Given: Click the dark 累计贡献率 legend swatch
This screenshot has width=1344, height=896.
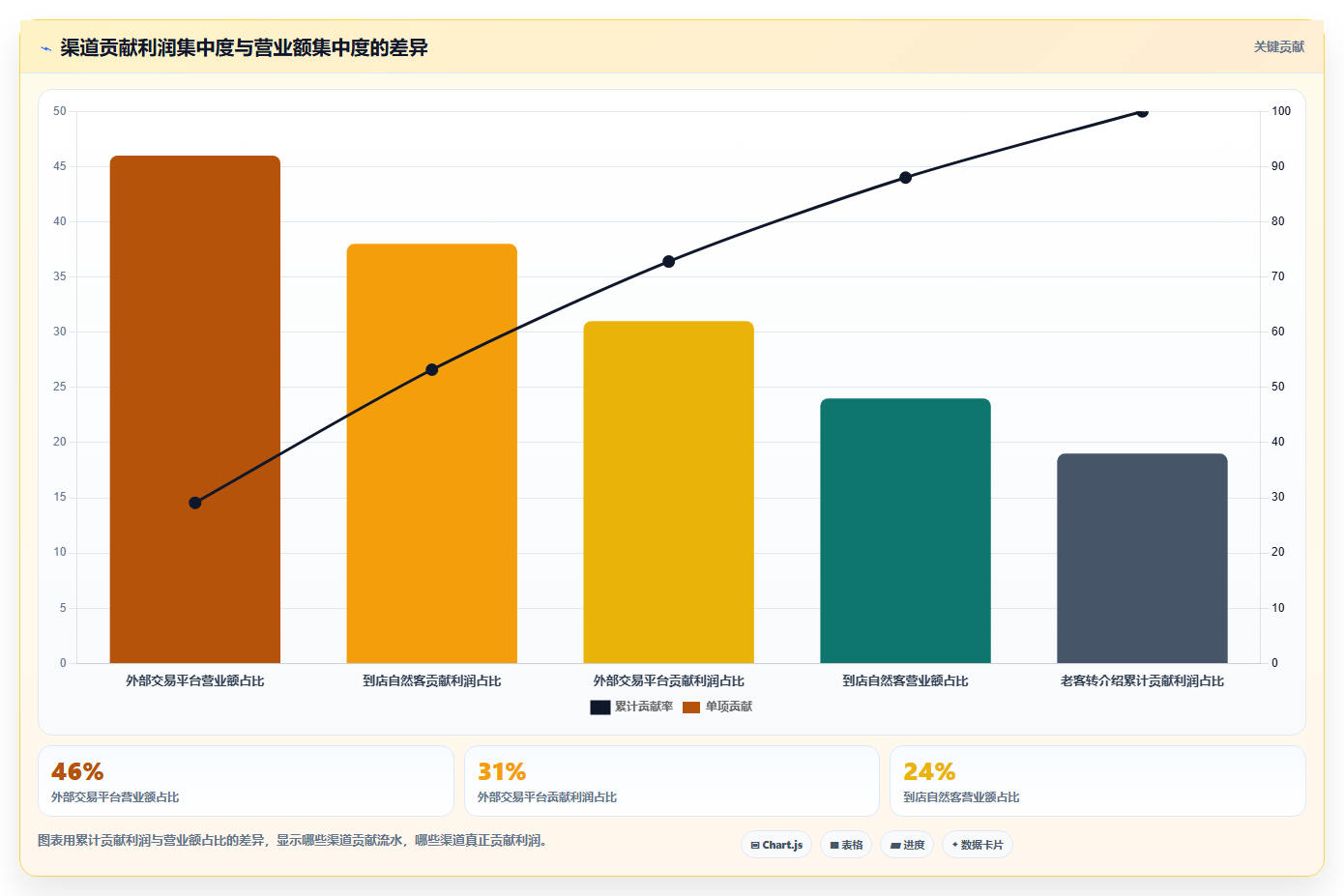Looking at the screenshot, I should [x=600, y=708].
